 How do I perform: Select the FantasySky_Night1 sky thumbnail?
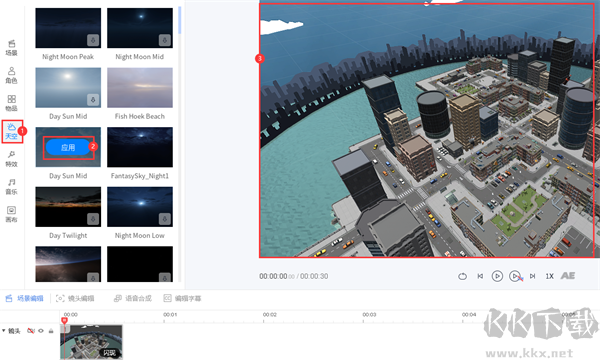[140, 147]
